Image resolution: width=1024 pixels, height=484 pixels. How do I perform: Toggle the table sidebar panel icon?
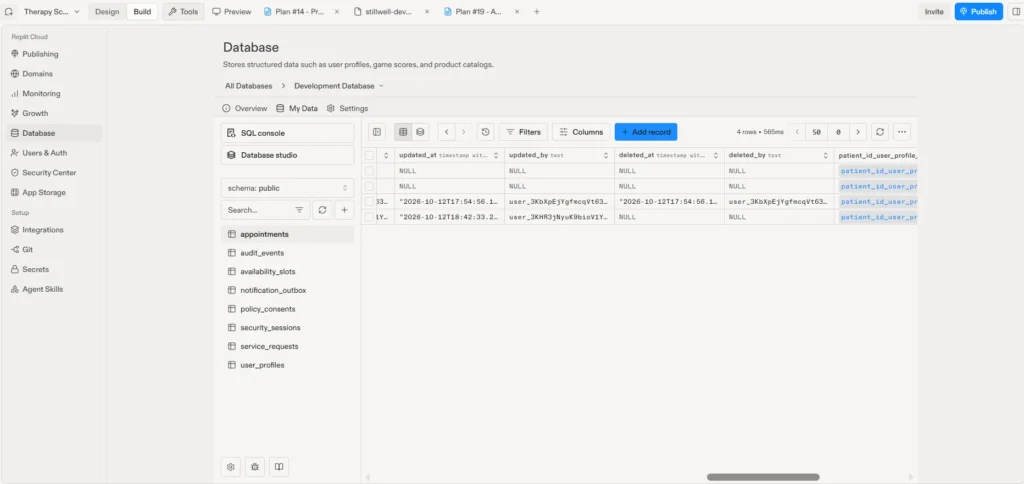tap(377, 132)
